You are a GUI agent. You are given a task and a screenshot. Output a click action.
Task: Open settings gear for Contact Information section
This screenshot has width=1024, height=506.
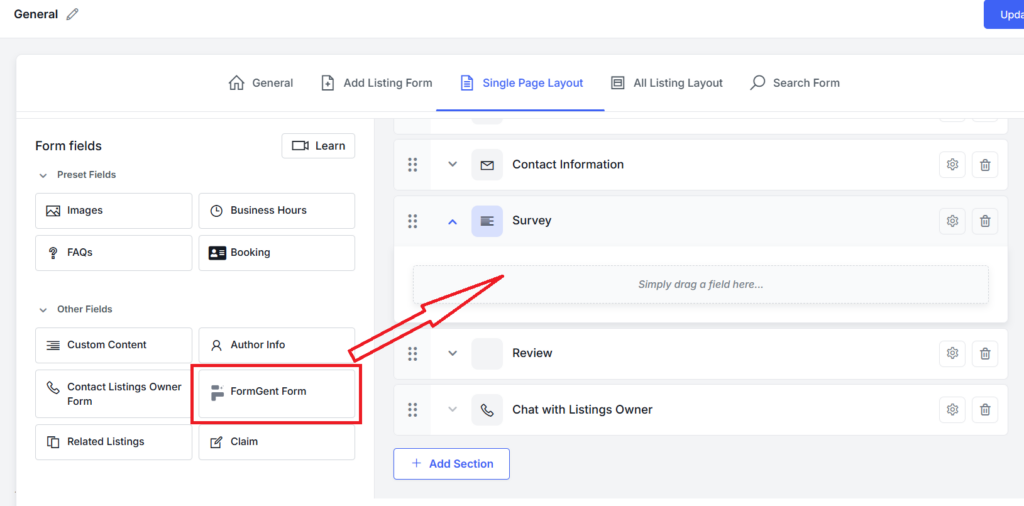tap(952, 165)
